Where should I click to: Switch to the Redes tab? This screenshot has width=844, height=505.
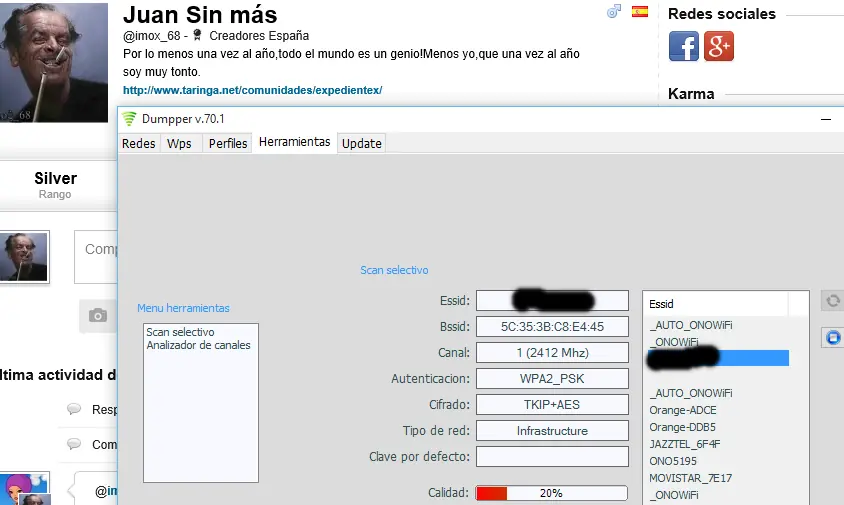click(x=138, y=144)
